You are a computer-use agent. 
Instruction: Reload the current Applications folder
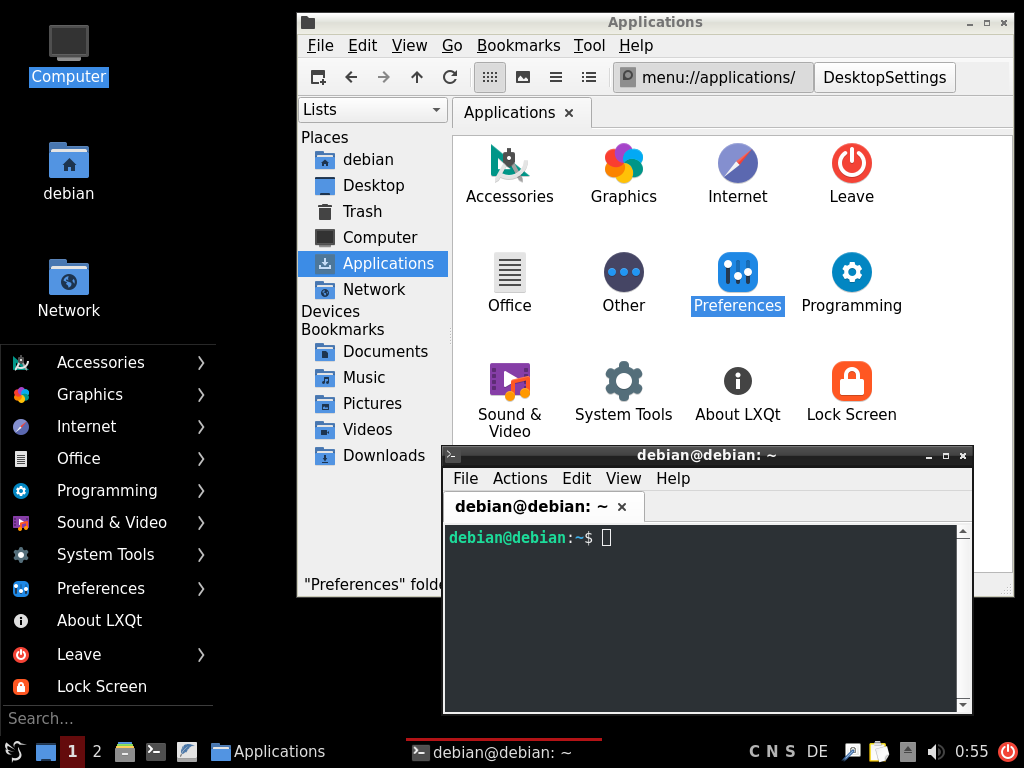pos(449,77)
